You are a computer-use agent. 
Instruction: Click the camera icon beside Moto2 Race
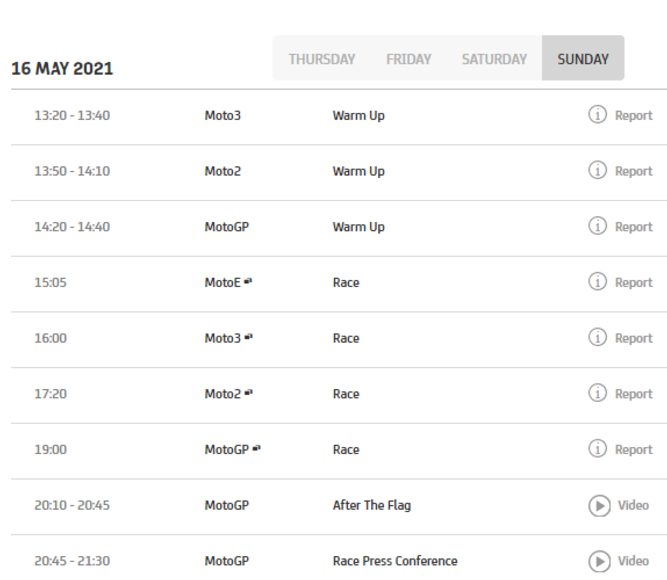click(x=248, y=394)
